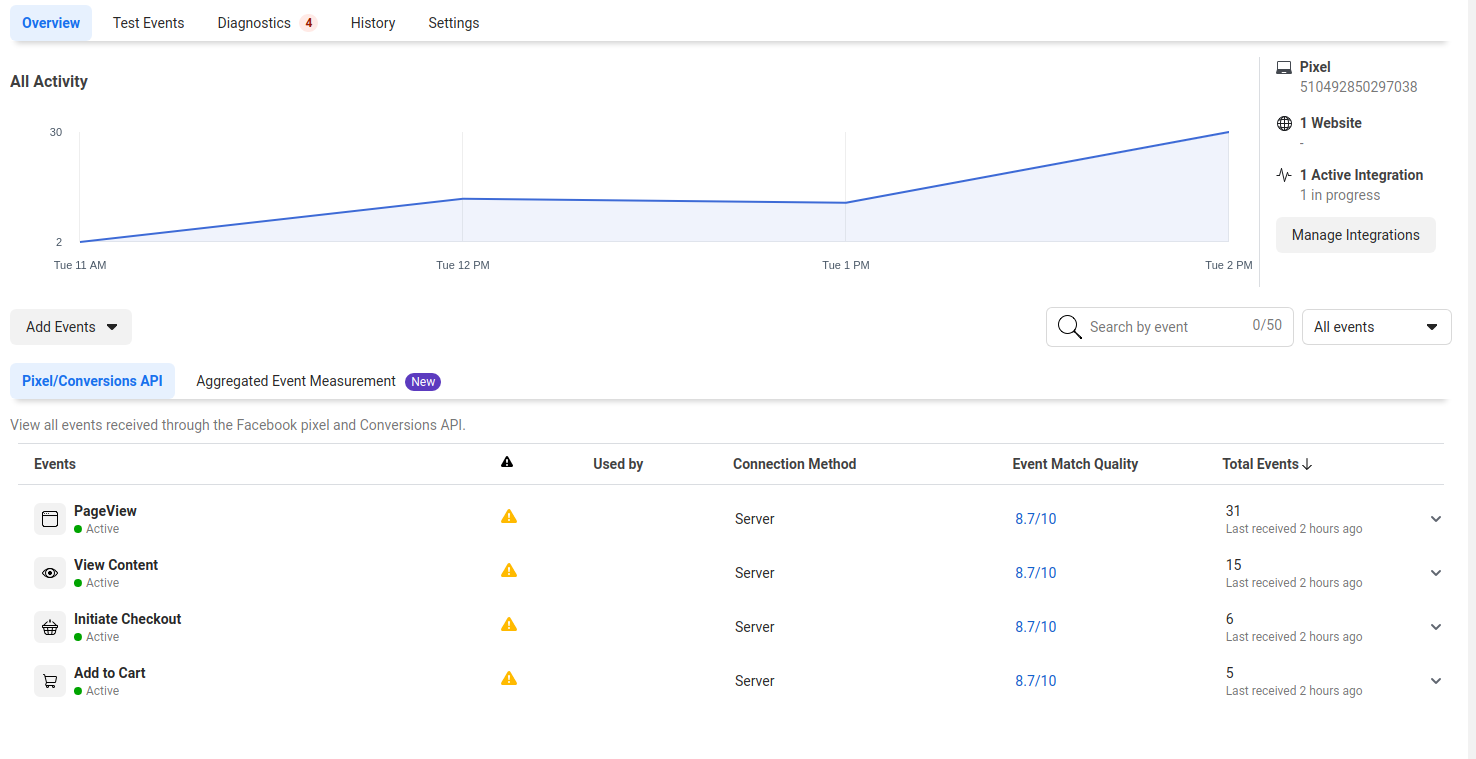Open the PageView 8.7/10 match quality link

click(1035, 519)
